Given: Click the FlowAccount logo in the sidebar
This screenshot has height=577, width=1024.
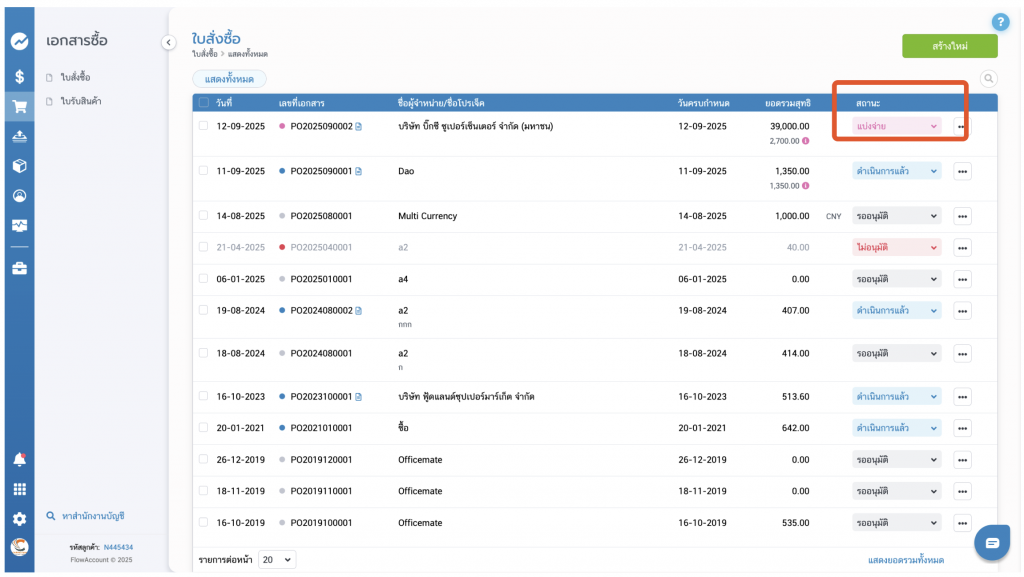Looking at the screenshot, I should coord(19,42).
